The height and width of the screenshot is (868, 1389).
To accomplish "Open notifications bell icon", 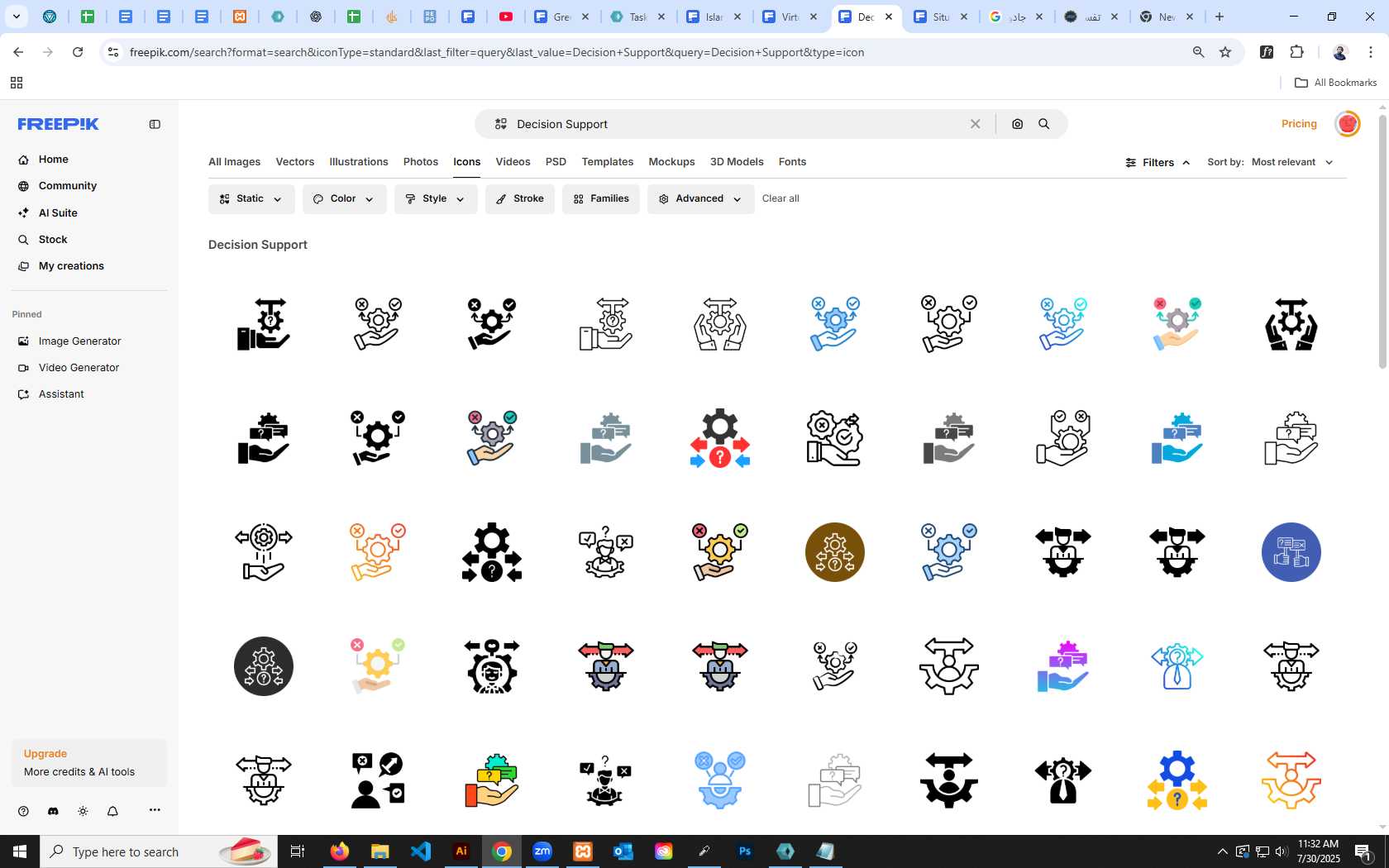I will coord(112,811).
